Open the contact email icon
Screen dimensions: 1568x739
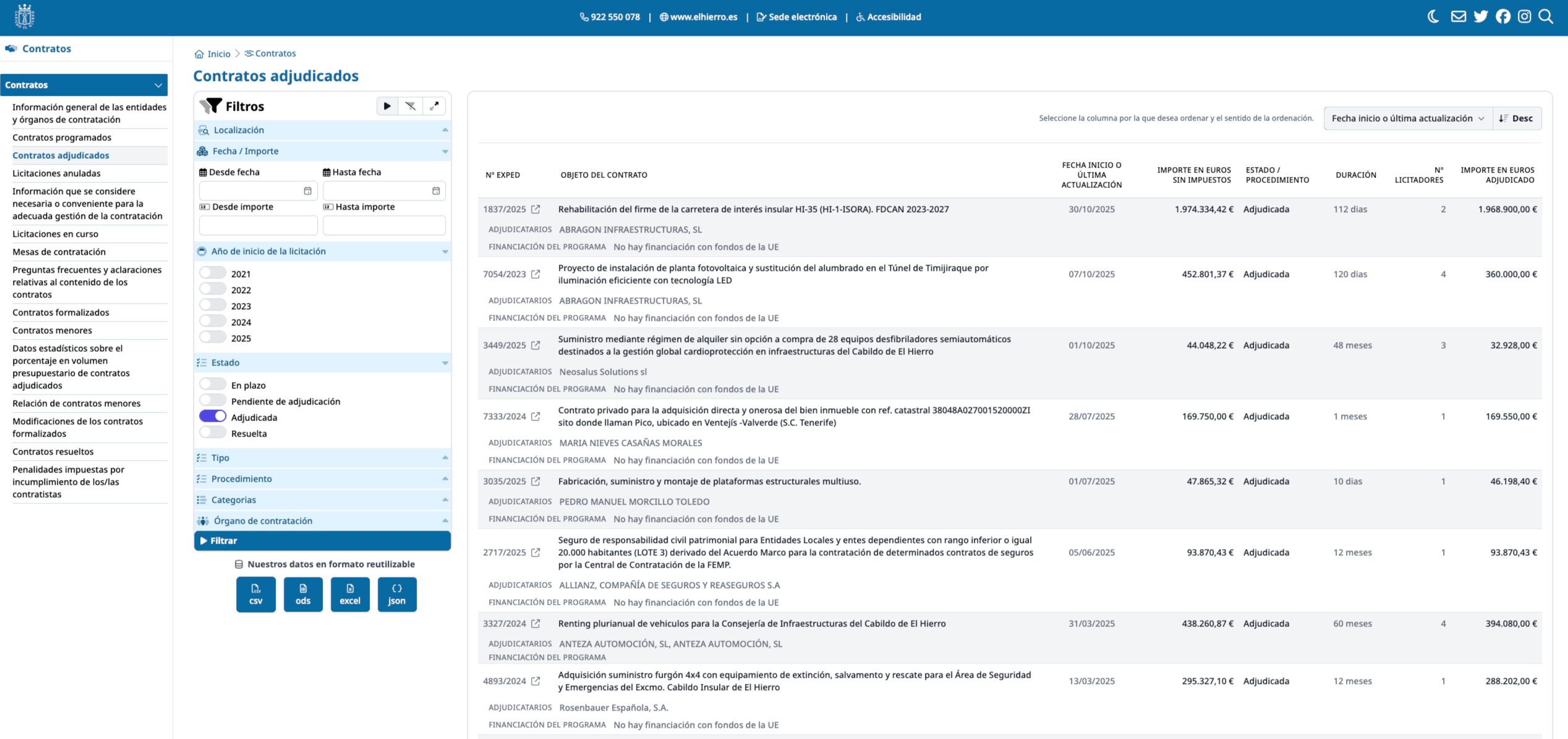click(x=1458, y=16)
